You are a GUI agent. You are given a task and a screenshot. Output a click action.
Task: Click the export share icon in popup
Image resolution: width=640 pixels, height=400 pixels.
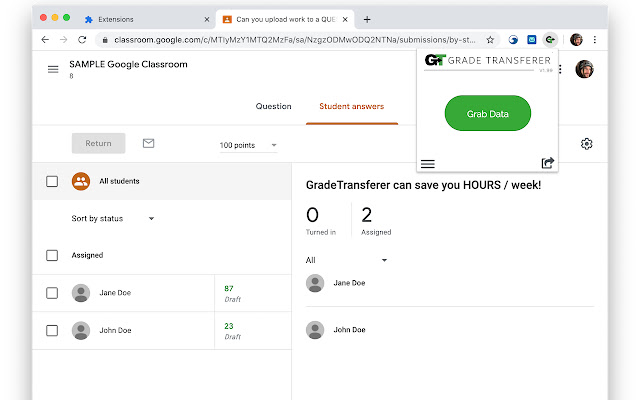click(547, 163)
